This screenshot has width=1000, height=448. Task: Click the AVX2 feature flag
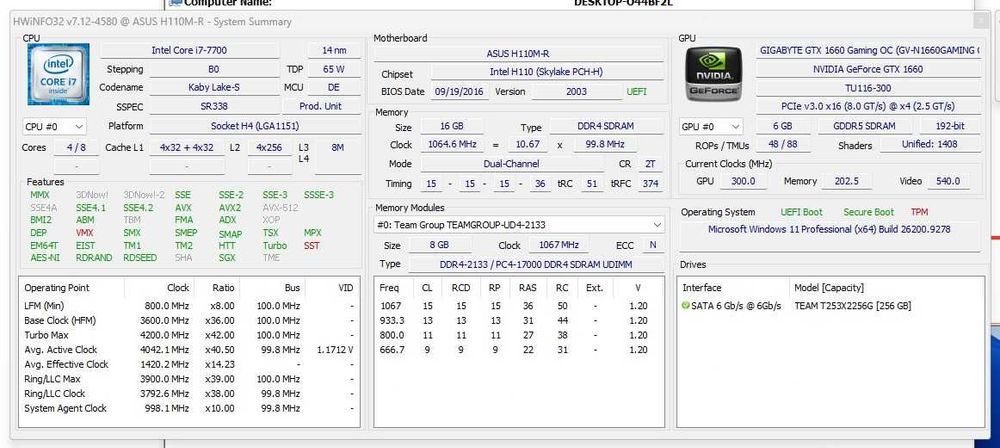[x=230, y=207]
